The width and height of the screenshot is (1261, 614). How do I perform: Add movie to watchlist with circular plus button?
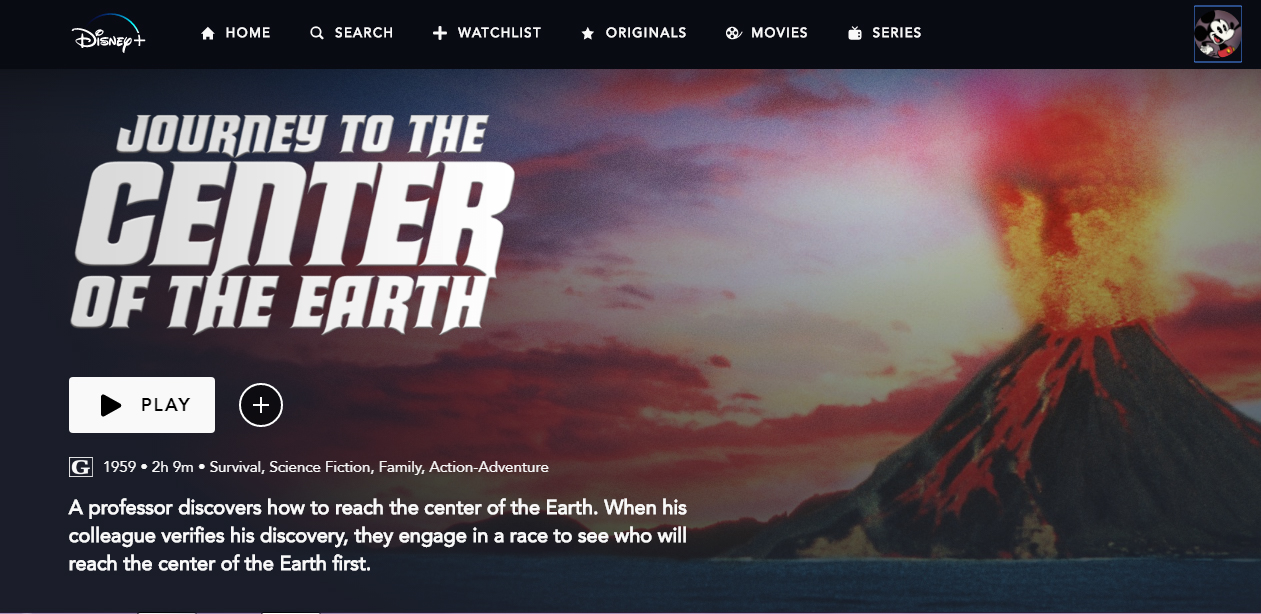click(x=261, y=405)
